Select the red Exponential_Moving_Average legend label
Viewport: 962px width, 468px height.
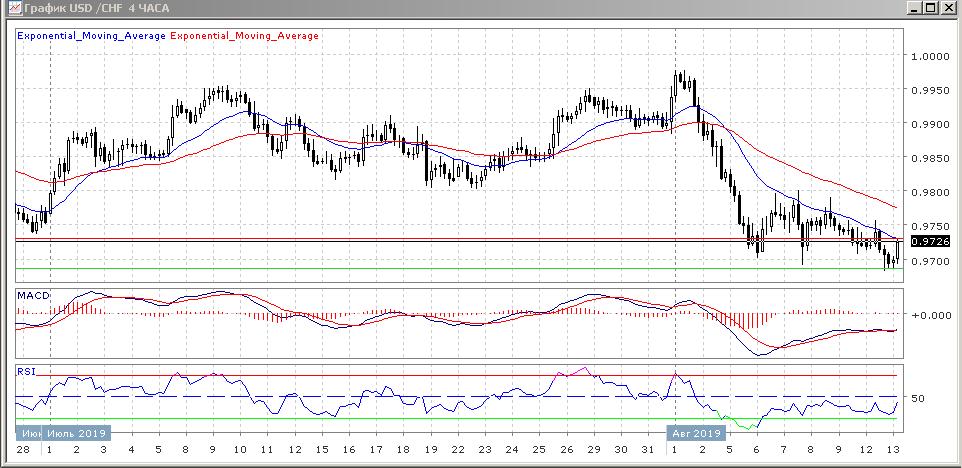click(245, 36)
